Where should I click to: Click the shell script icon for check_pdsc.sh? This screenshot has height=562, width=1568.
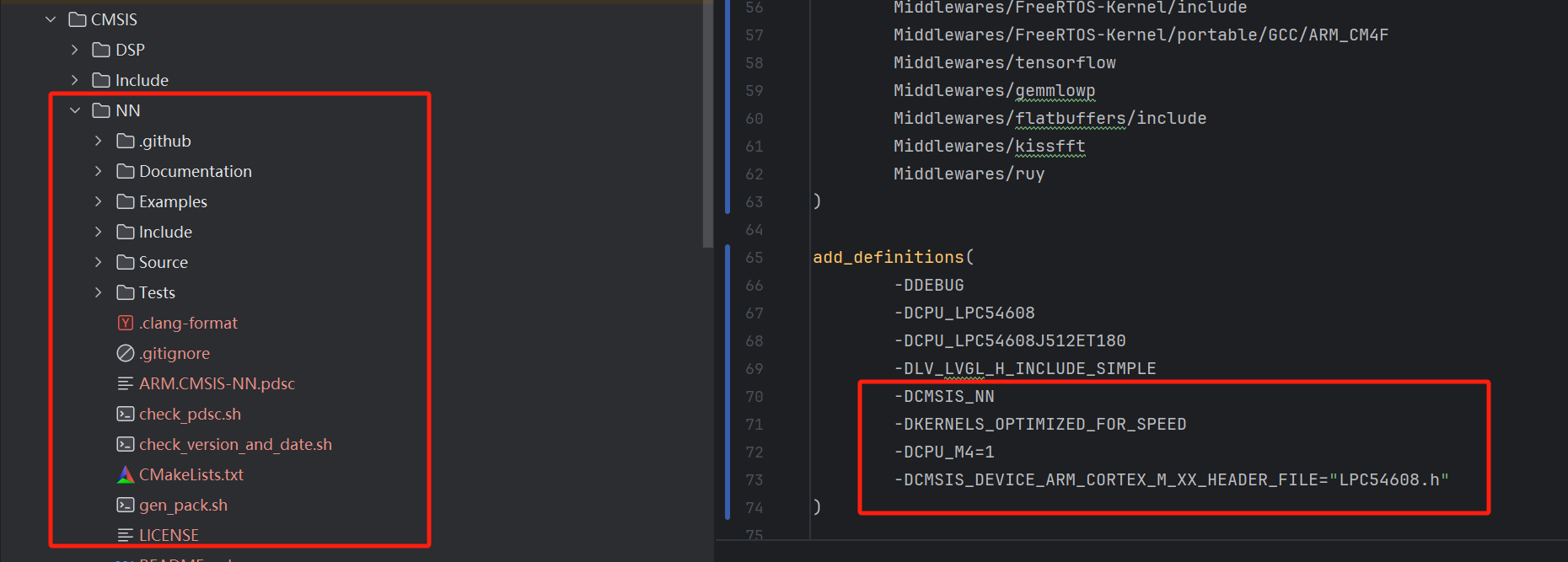(126, 415)
